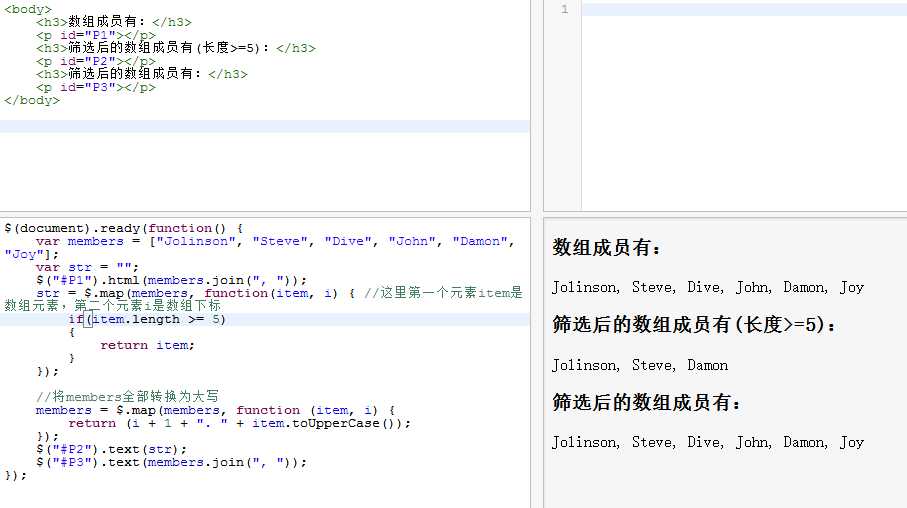Click the result heading '筛选后的数组成员有(长度>=5):'
The image size is (907, 508).
694,325
